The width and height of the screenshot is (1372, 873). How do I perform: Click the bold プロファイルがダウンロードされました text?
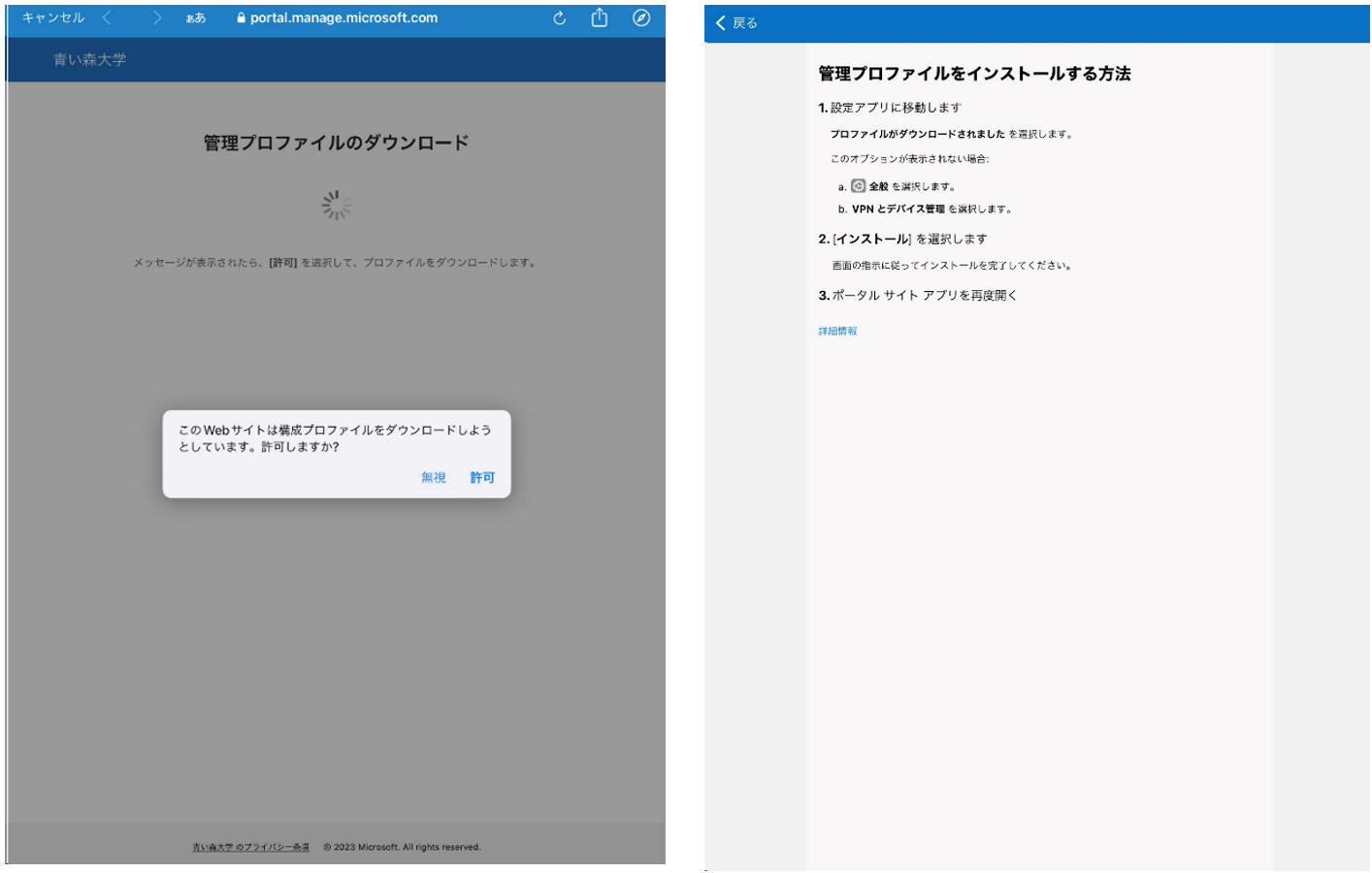(x=917, y=135)
